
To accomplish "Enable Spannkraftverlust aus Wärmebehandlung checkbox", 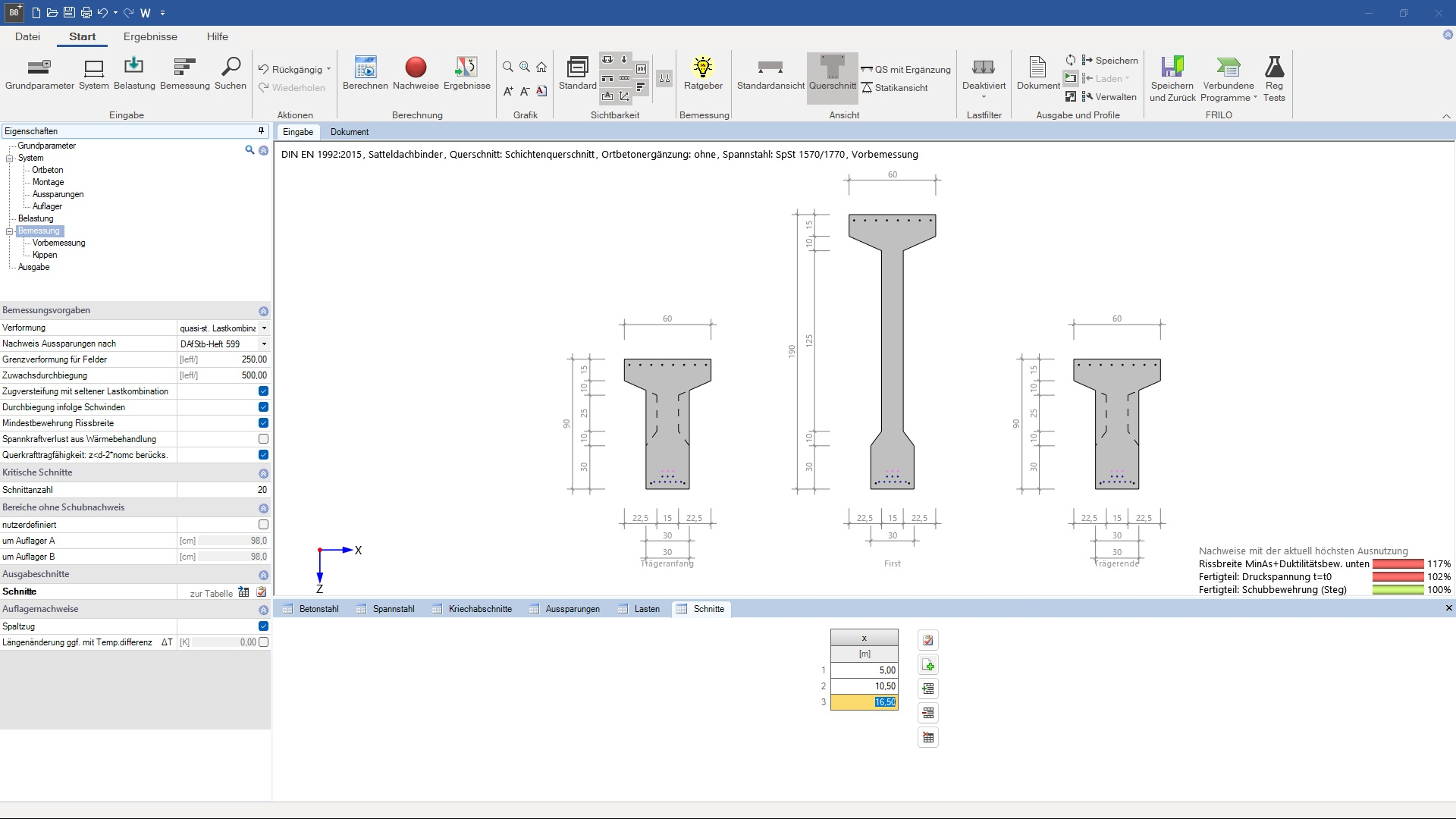I will coord(263,439).
